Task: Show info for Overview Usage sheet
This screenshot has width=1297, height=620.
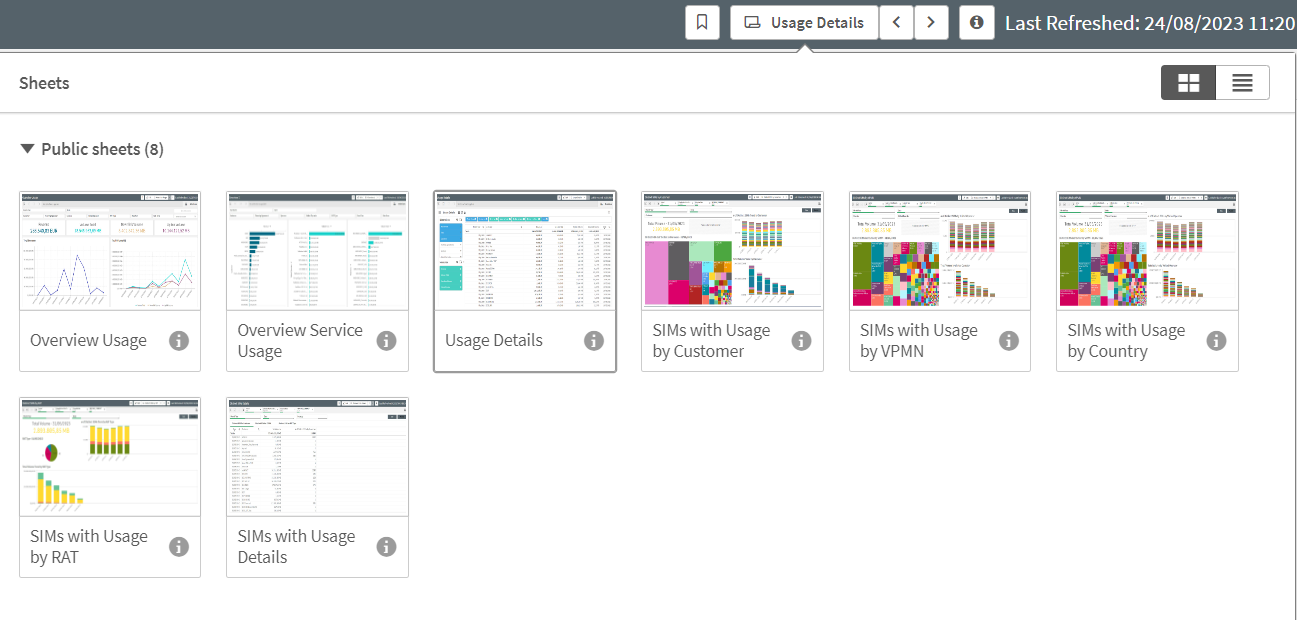Action: [179, 341]
